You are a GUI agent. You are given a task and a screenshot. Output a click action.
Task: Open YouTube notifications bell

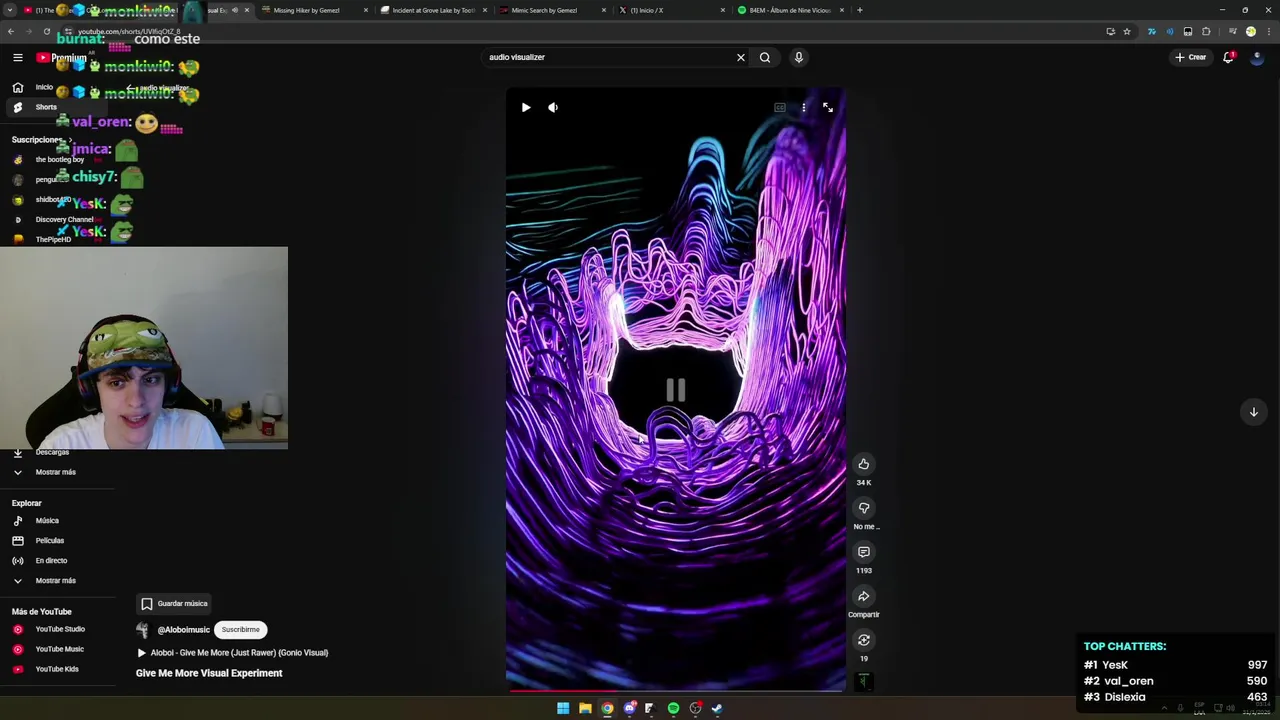point(1229,57)
